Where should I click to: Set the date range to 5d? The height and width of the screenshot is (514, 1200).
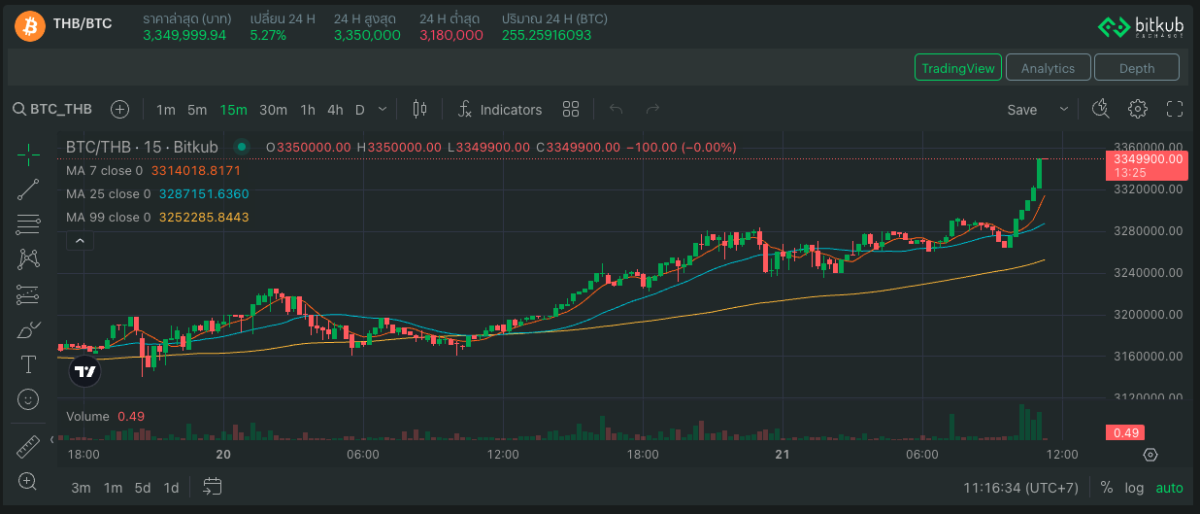tap(143, 488)
